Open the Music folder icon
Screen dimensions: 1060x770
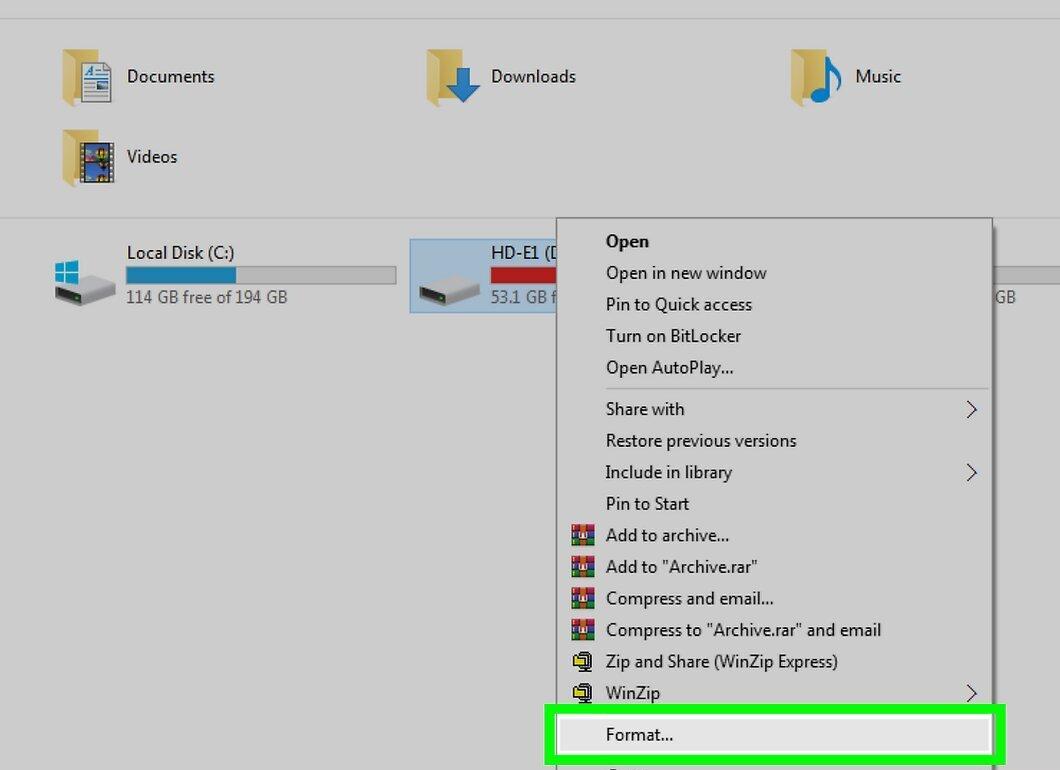[816, 77]
